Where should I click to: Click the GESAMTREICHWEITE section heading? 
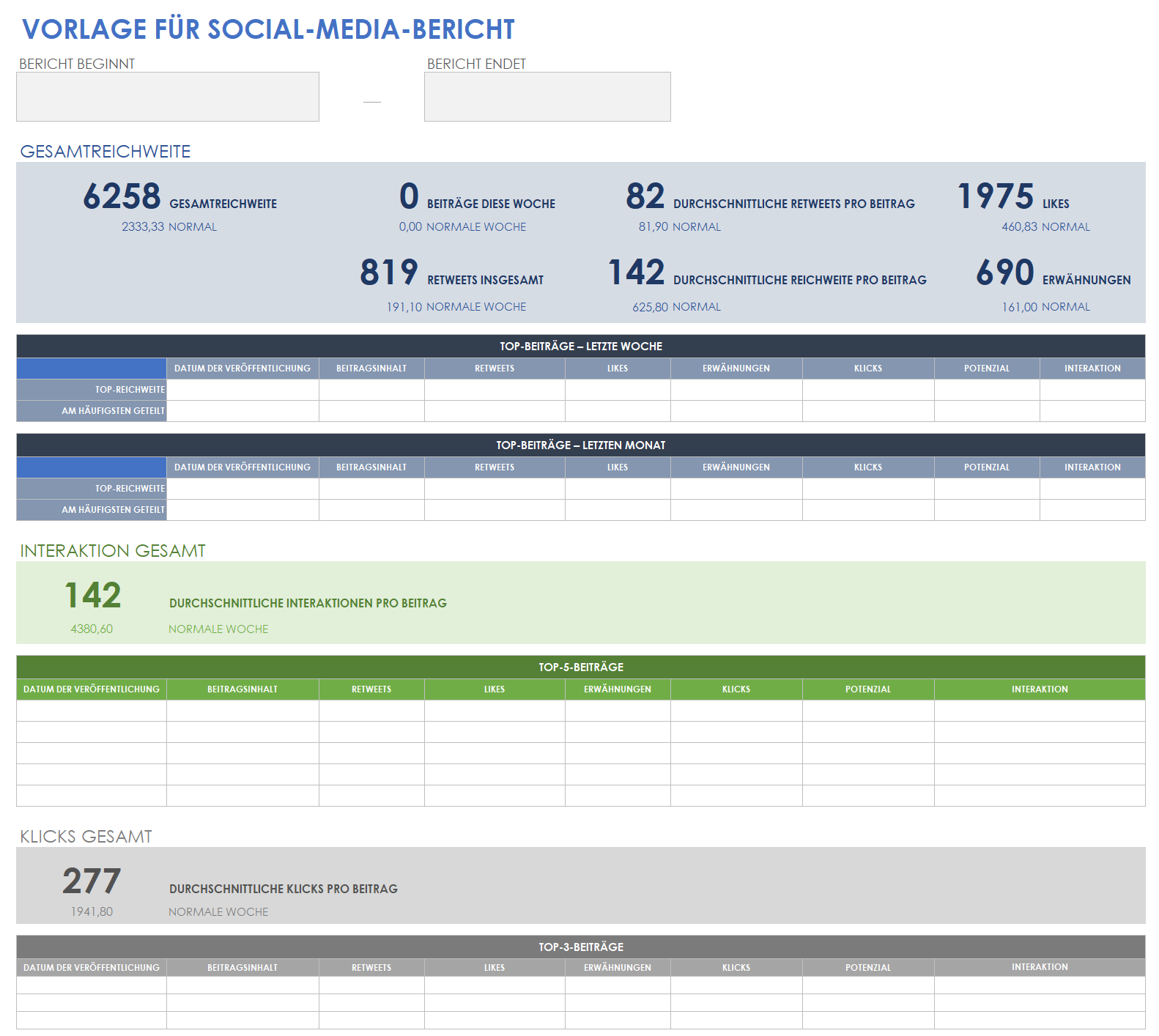(105, 152)
